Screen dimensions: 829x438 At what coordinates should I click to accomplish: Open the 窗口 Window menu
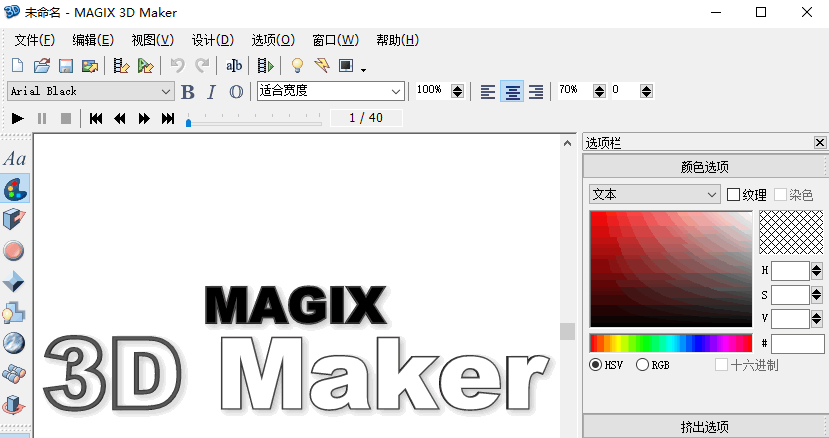pos(335,40)
